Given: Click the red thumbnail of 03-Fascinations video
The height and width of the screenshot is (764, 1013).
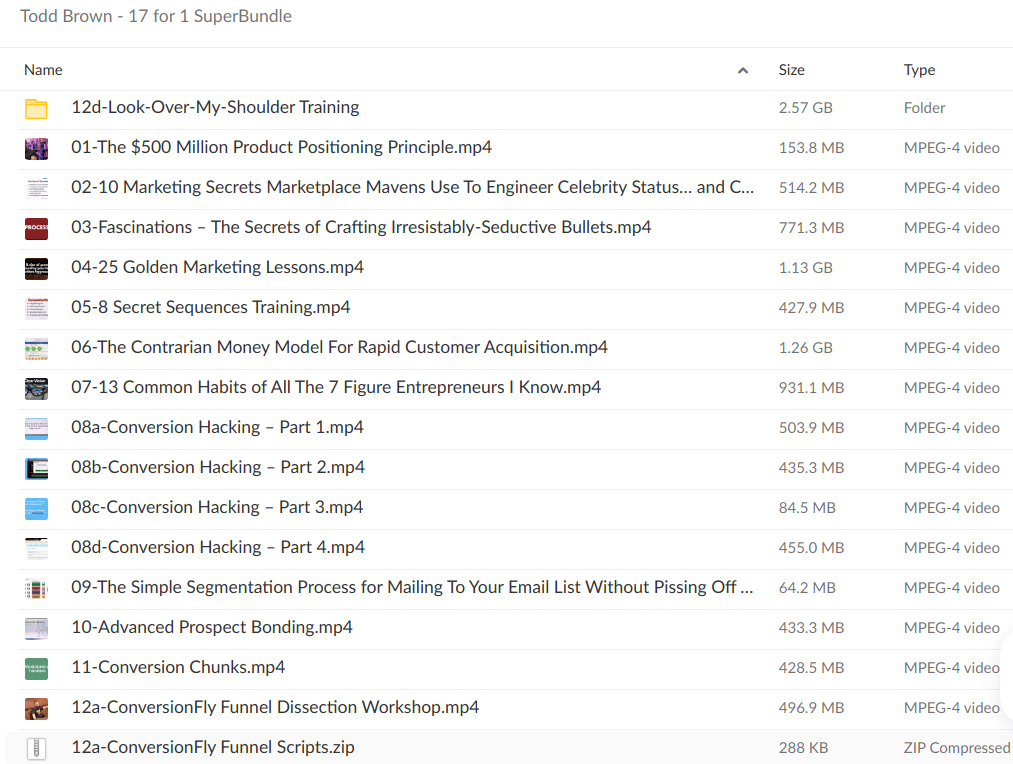Looking at the screenshot, I should click(x=36, y=229).
